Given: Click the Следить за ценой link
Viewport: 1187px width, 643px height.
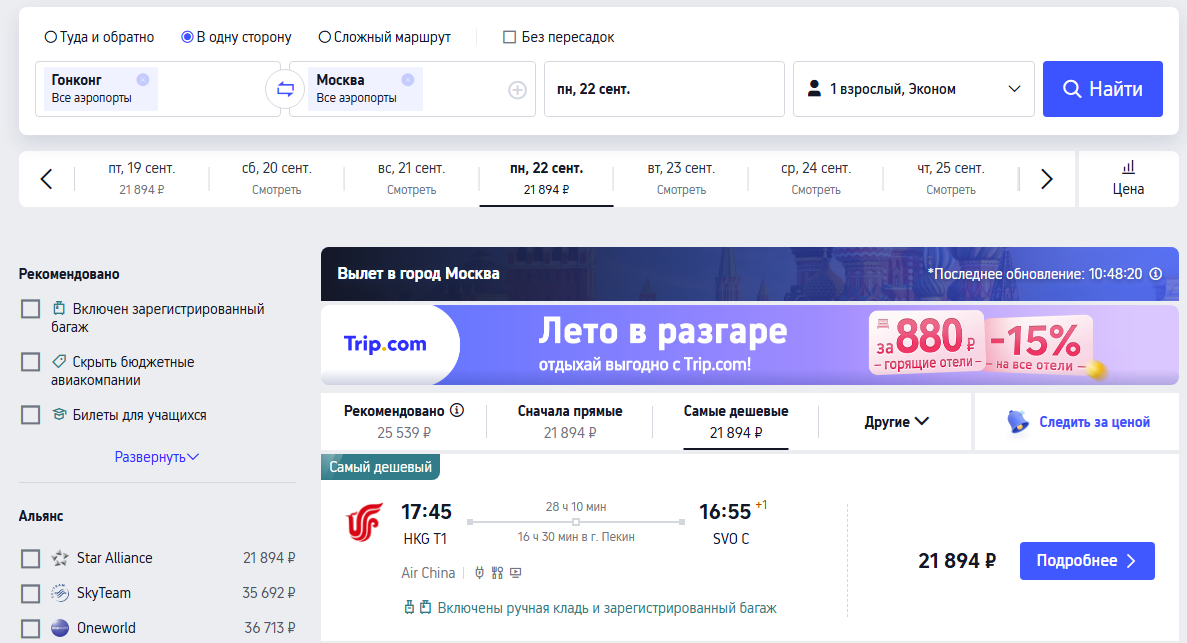Looking at the screenshot, I should (1094, 422).
